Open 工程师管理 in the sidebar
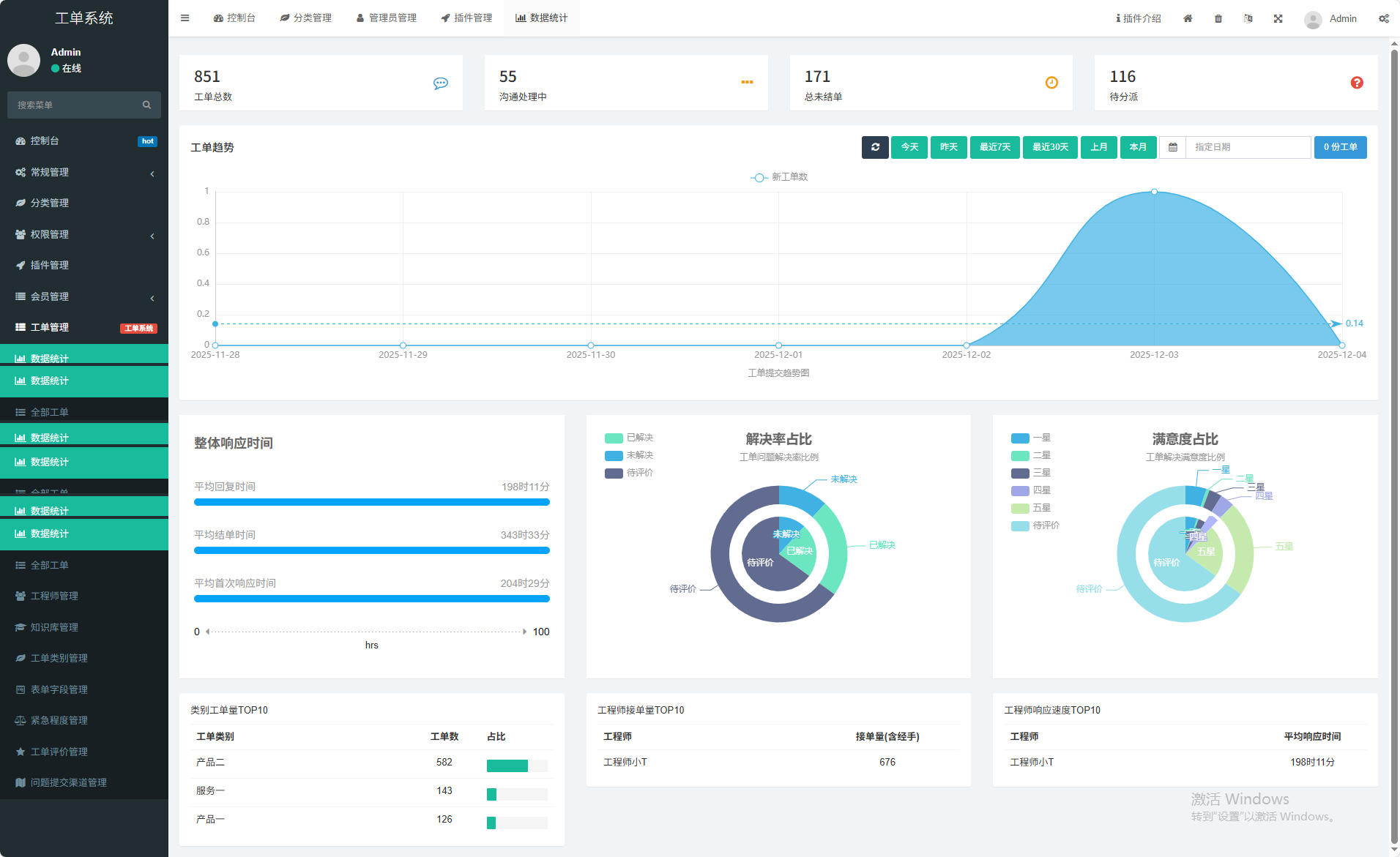This screenshot has height=857, width=1400. click(54, 596)
